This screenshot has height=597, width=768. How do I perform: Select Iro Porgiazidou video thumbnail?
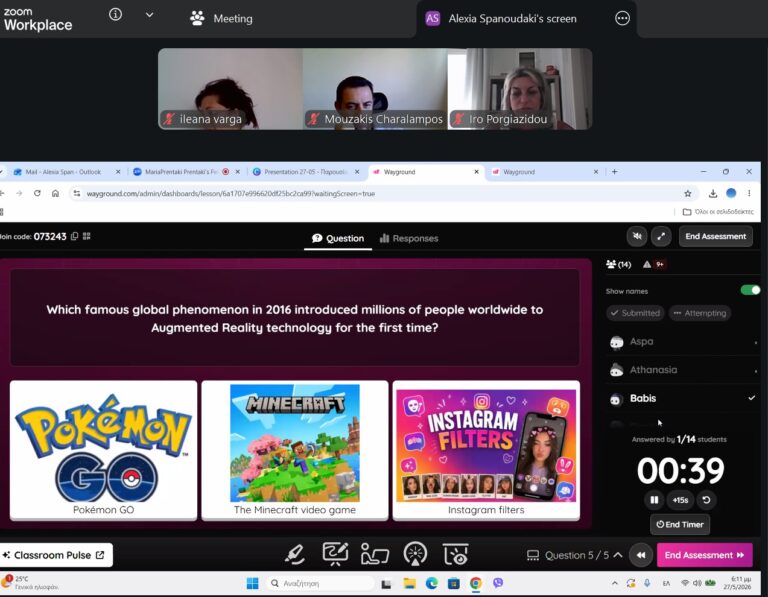[x=520, y=89]
